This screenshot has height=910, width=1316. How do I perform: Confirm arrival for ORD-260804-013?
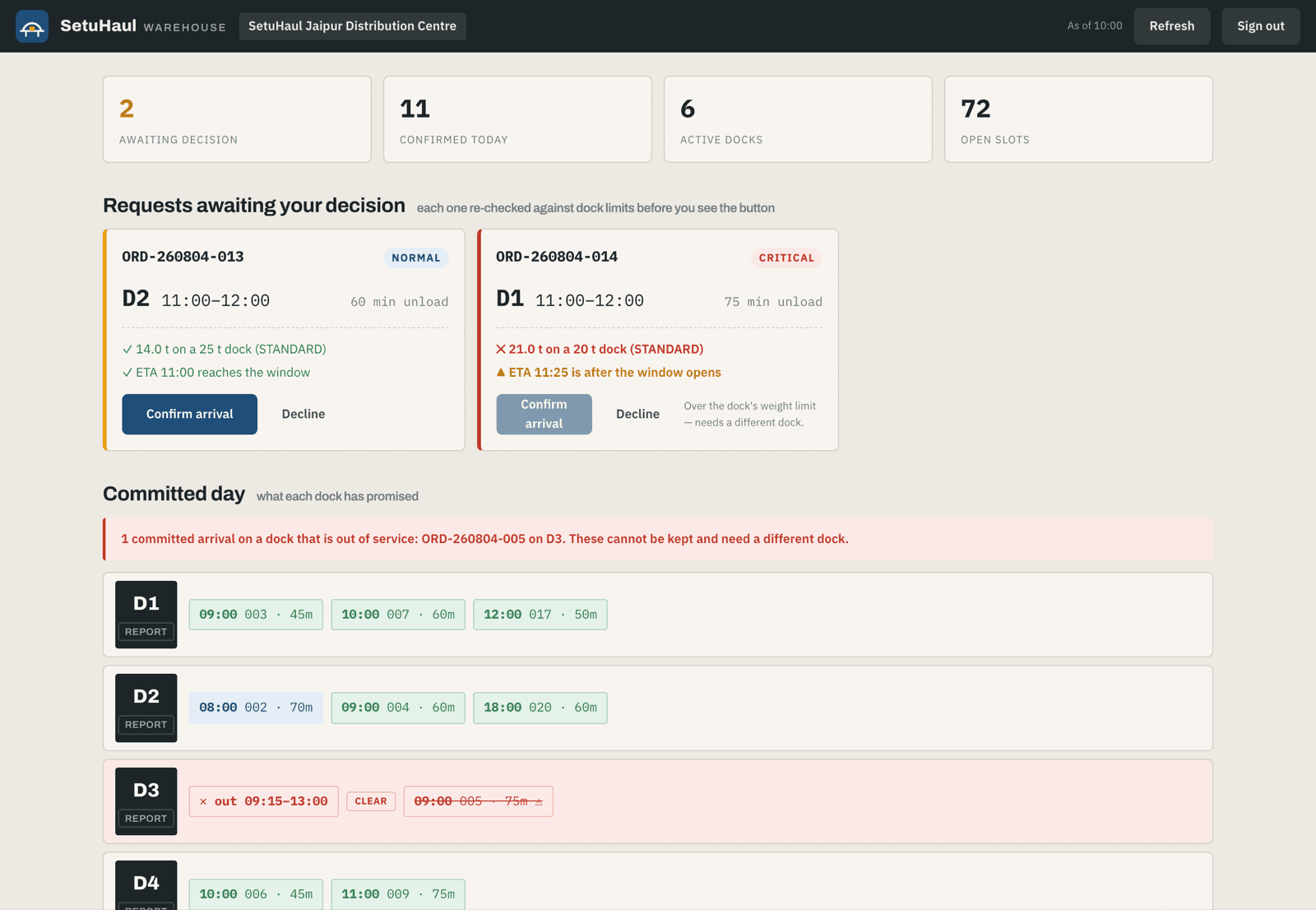pyautogui.click(x=190, y=414)
